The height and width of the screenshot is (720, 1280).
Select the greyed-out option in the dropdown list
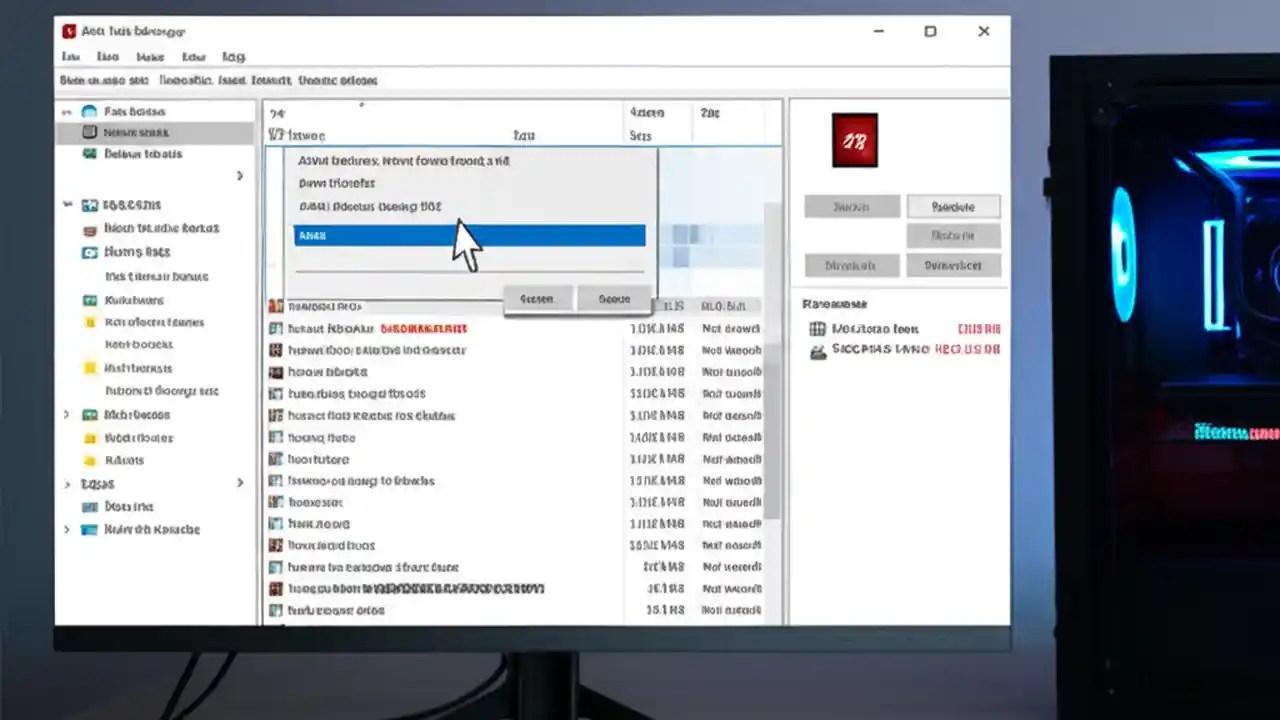370,206
